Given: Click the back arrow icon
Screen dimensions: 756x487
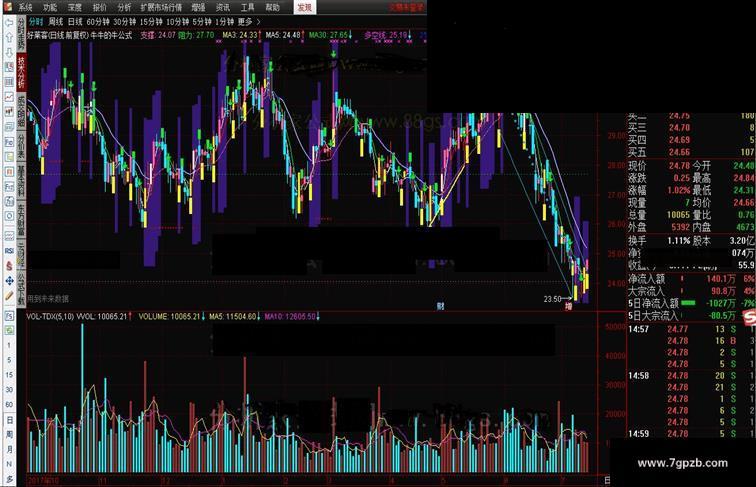Looking at the screenshot, I should tap(9, 23).
